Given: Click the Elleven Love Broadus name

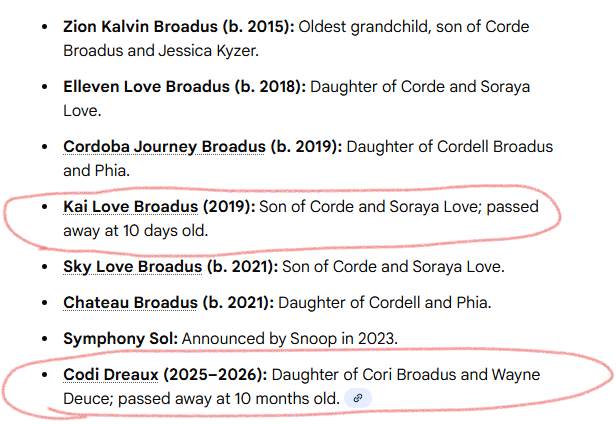Looking at the screenshot, I should coord(146,86).
